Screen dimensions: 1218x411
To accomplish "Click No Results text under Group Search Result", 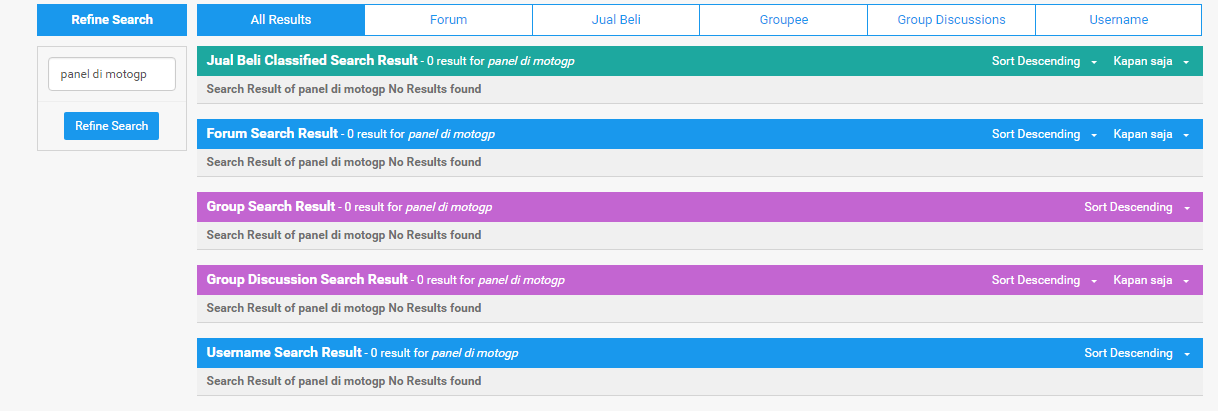I will 344,236.
